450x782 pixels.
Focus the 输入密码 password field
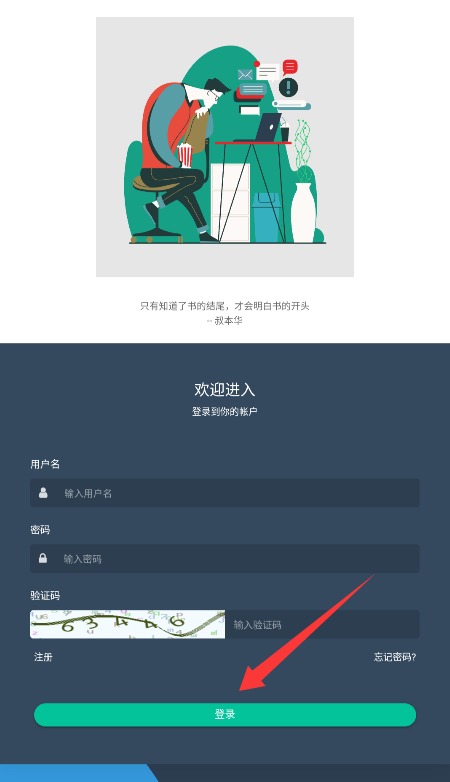pos(225,559)
